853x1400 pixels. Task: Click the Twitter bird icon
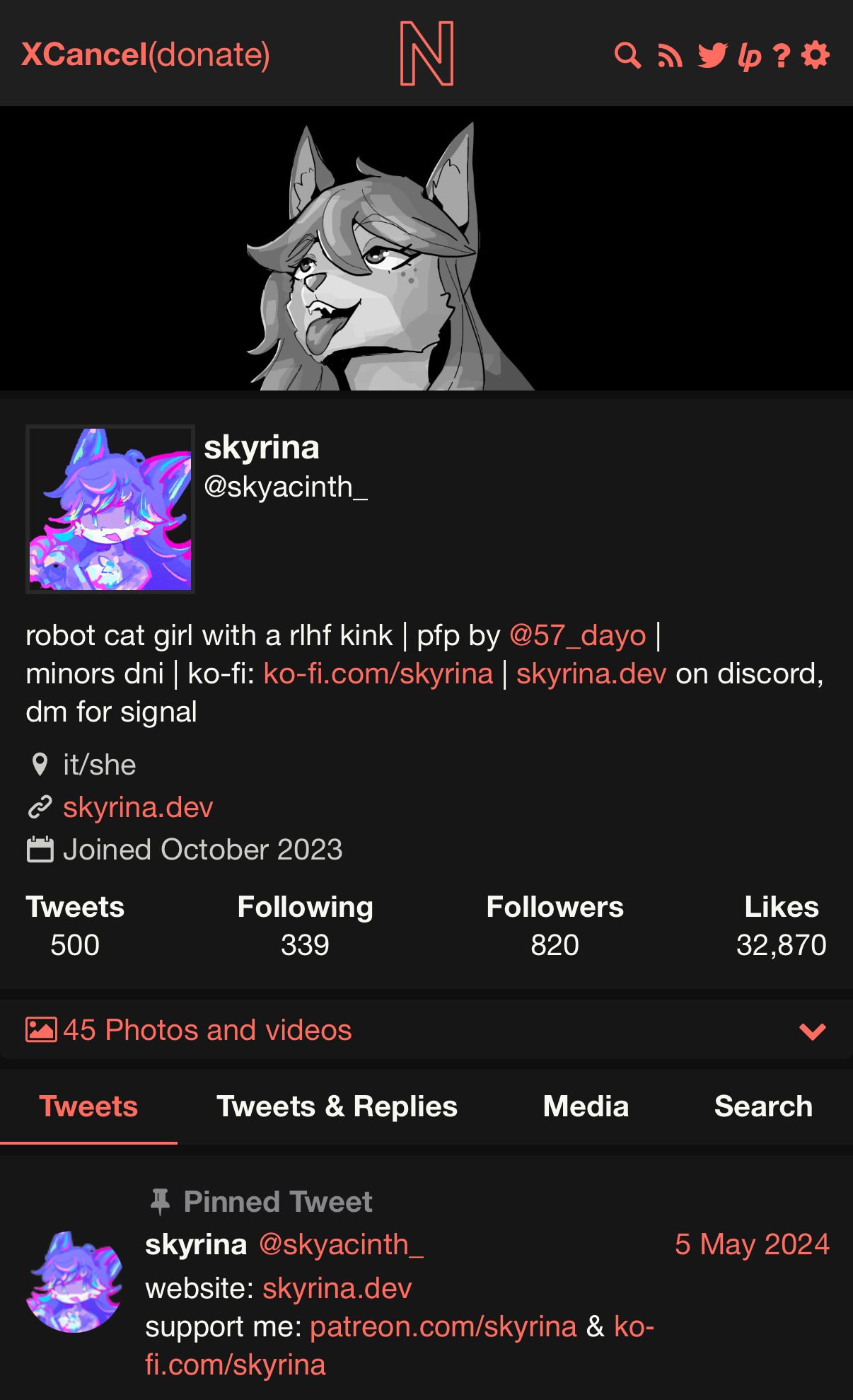tap(712, 56)
